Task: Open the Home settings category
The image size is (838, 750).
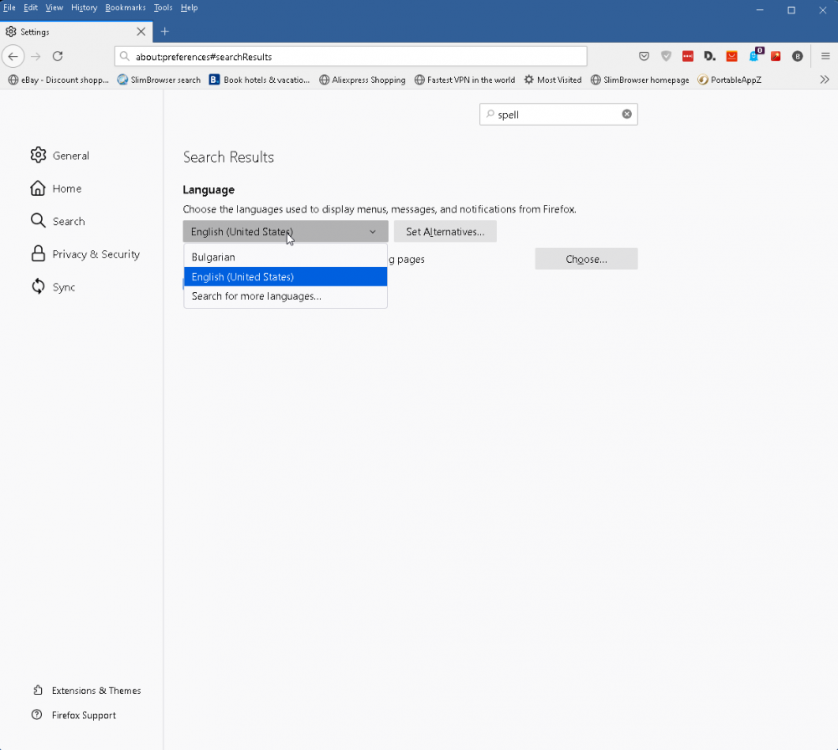Action: (56, 189)
